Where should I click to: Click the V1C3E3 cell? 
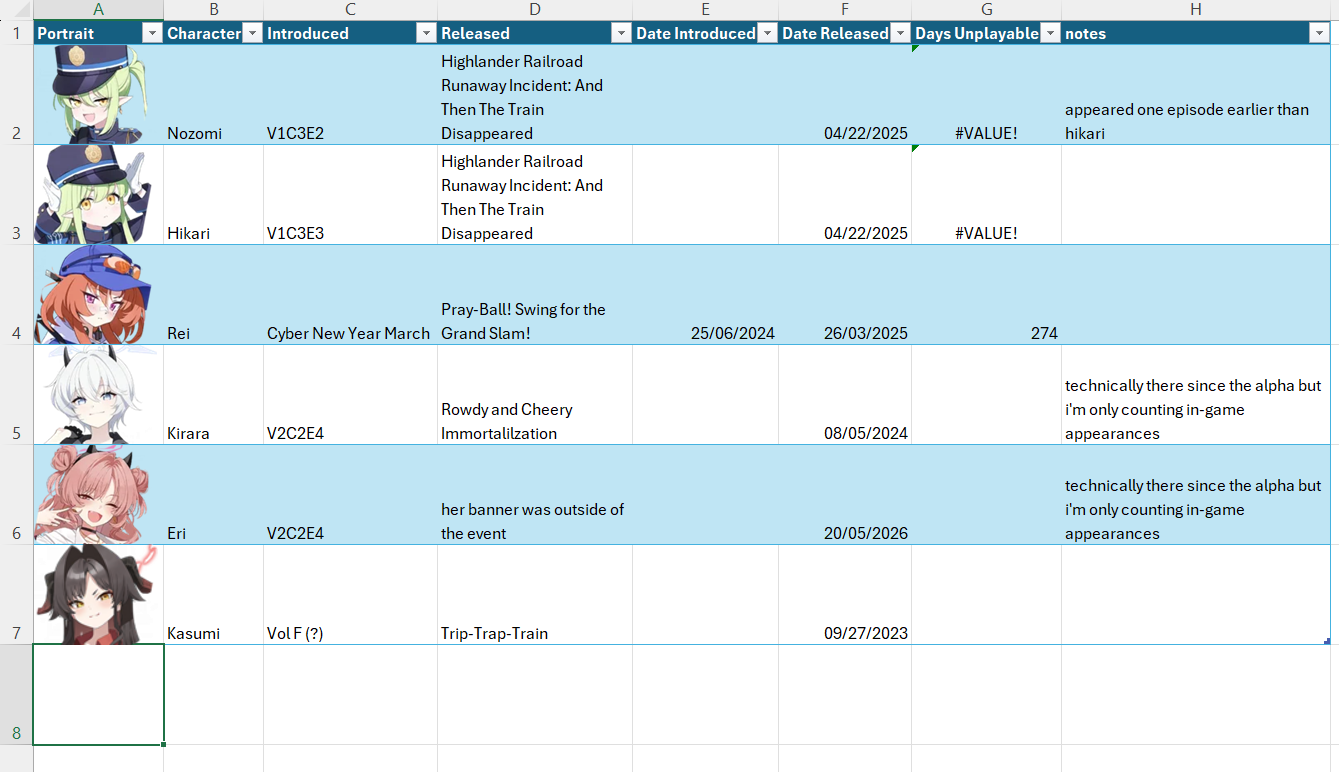coord(350,195)
